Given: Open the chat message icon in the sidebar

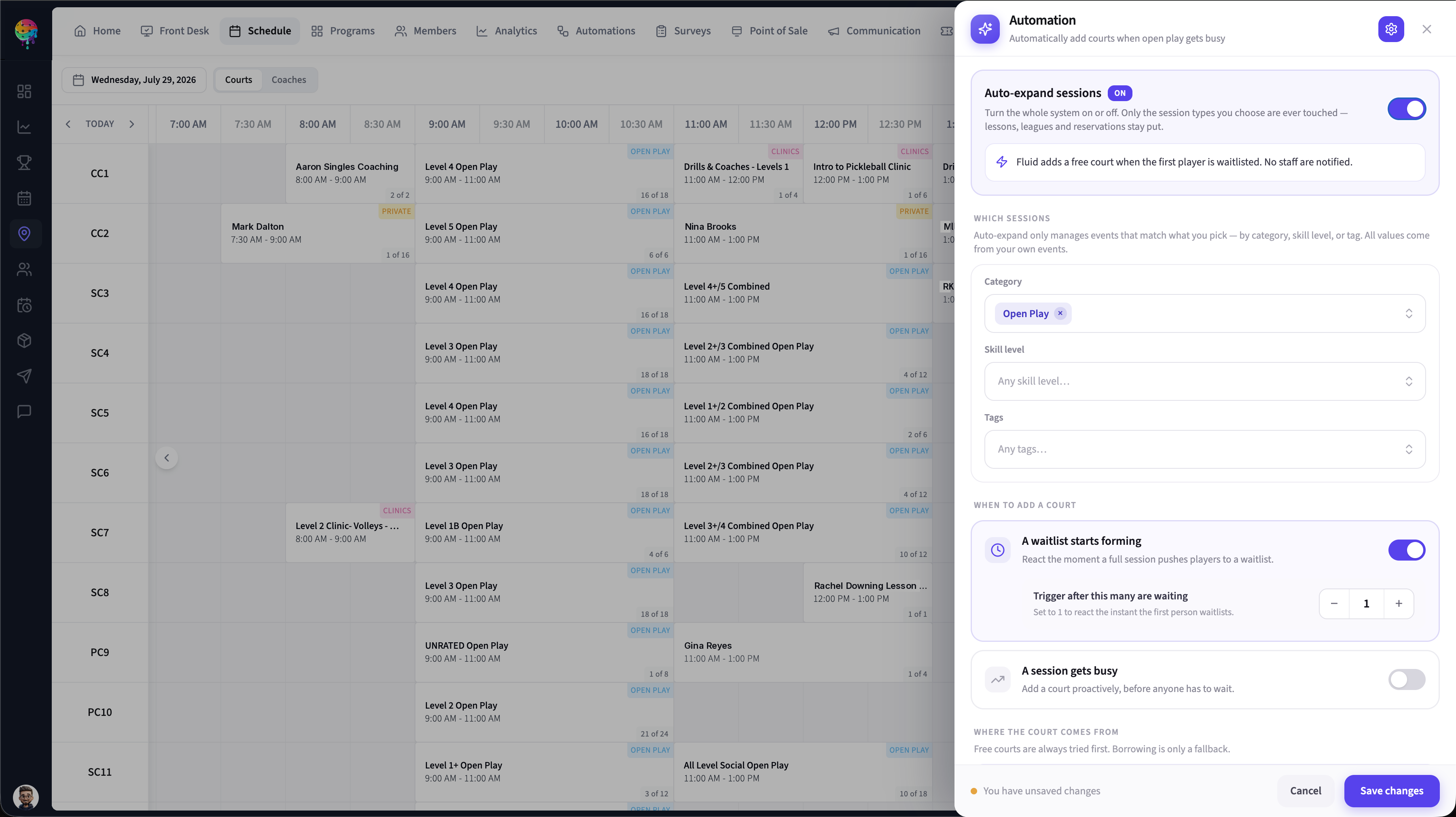Looking at the screenshot, I should pyautogui.click(x=24, y=412).
